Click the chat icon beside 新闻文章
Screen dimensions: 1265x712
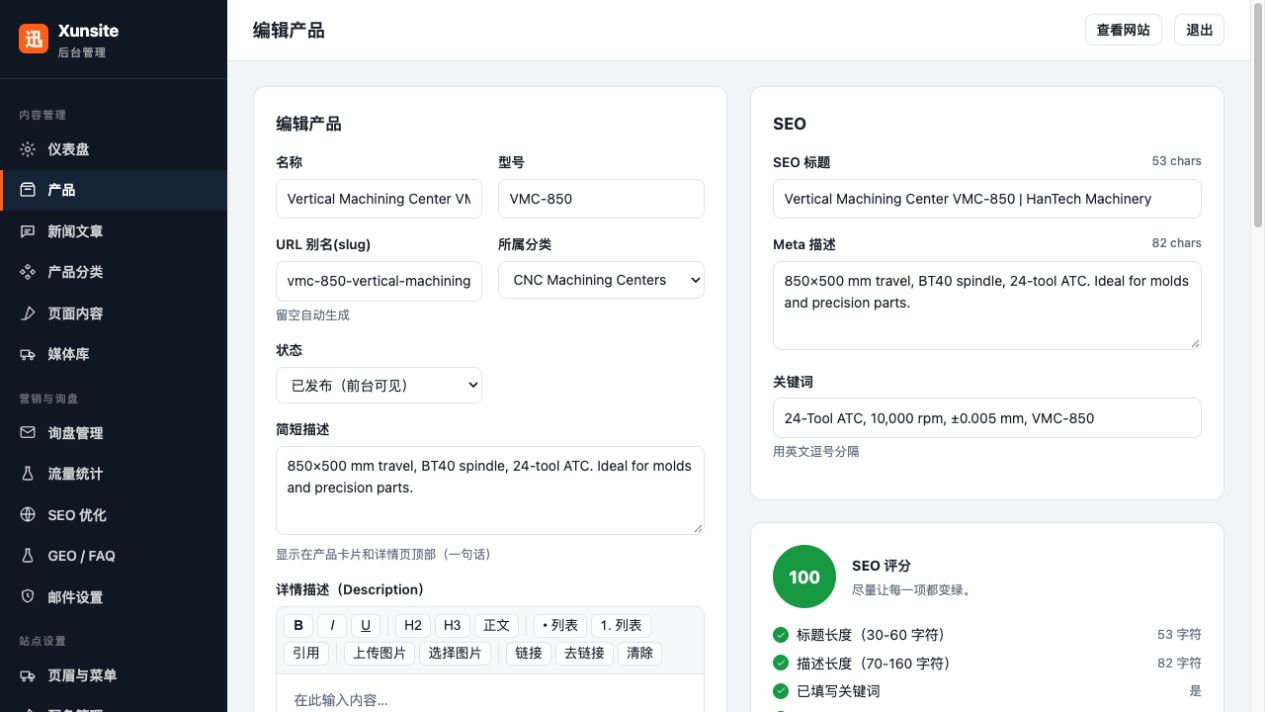pyautogui.click(x=28, y=231)
